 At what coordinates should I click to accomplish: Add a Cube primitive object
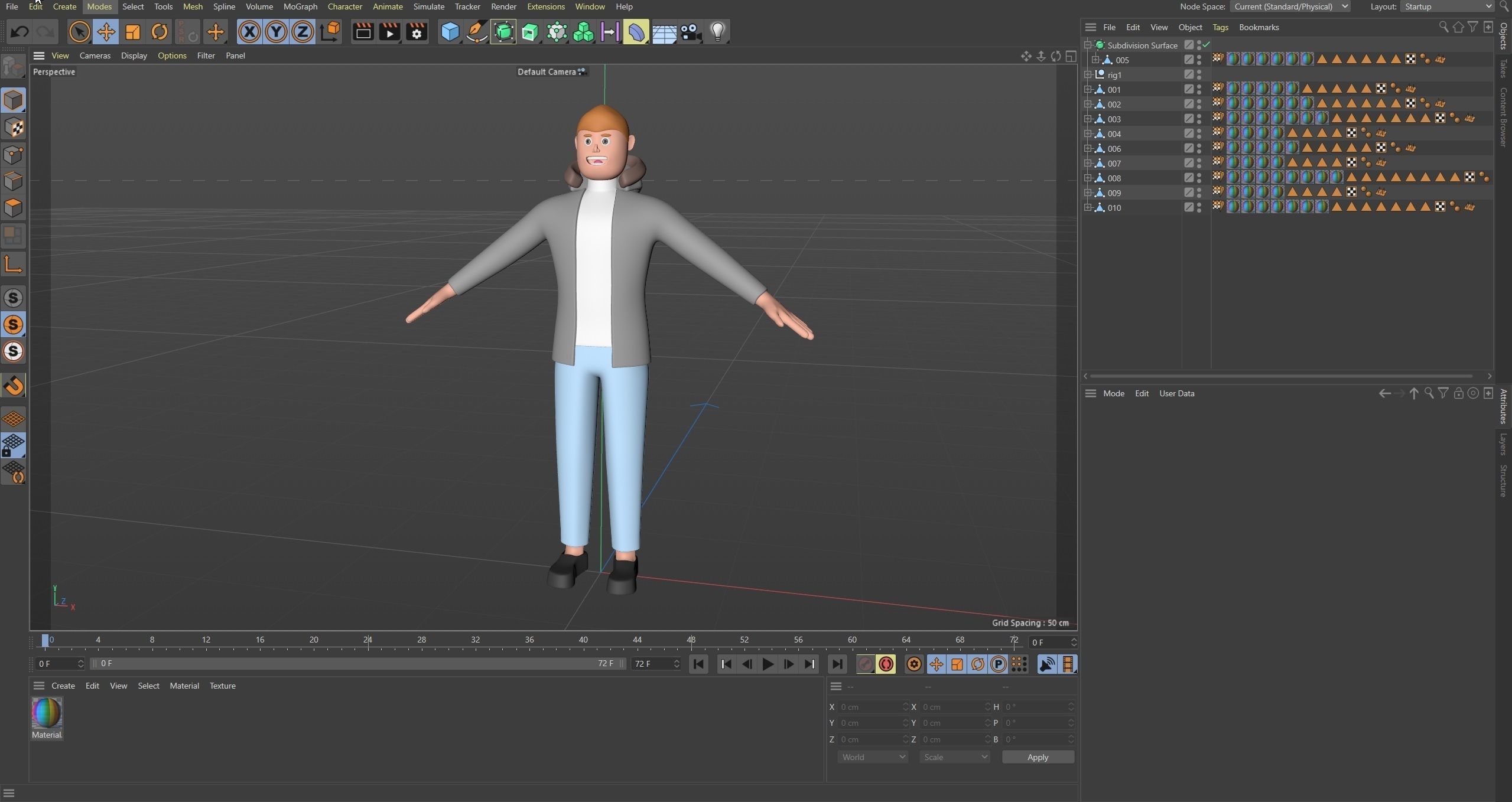coord(450,32)
